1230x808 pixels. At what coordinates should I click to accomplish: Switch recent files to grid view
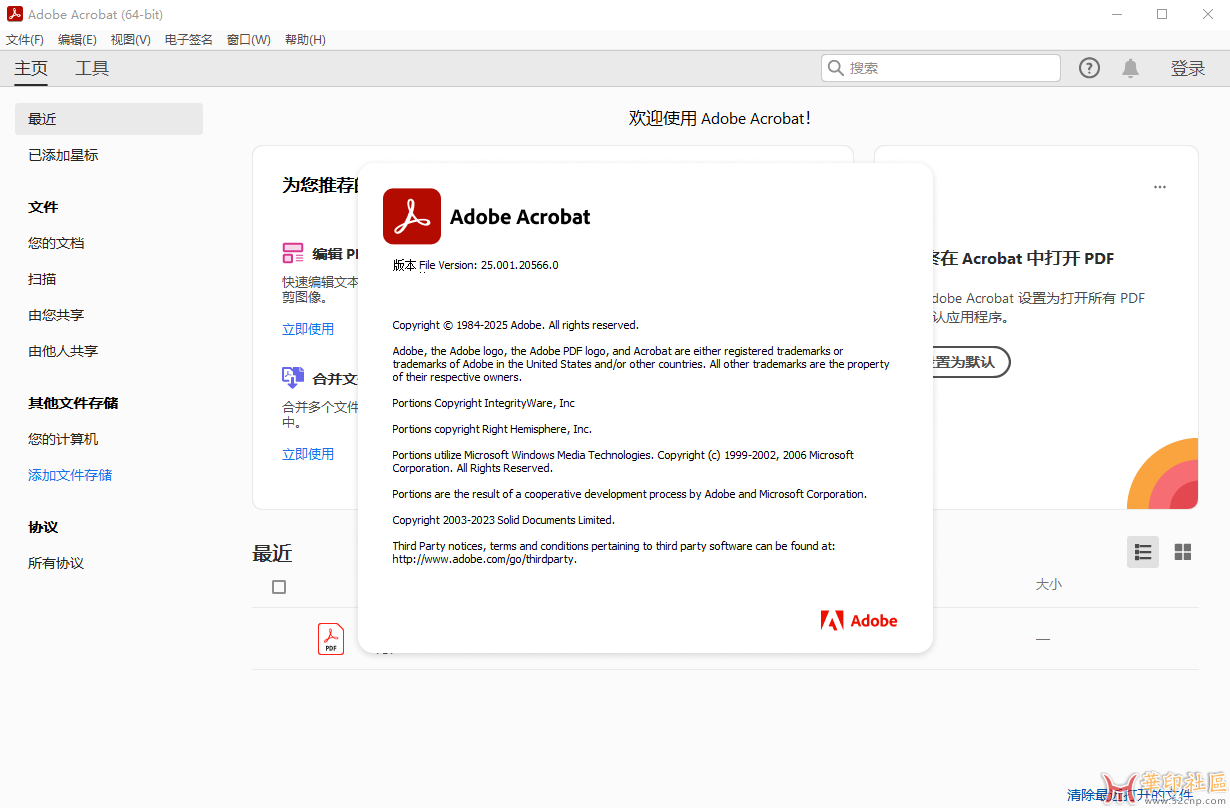point(1183,552)
